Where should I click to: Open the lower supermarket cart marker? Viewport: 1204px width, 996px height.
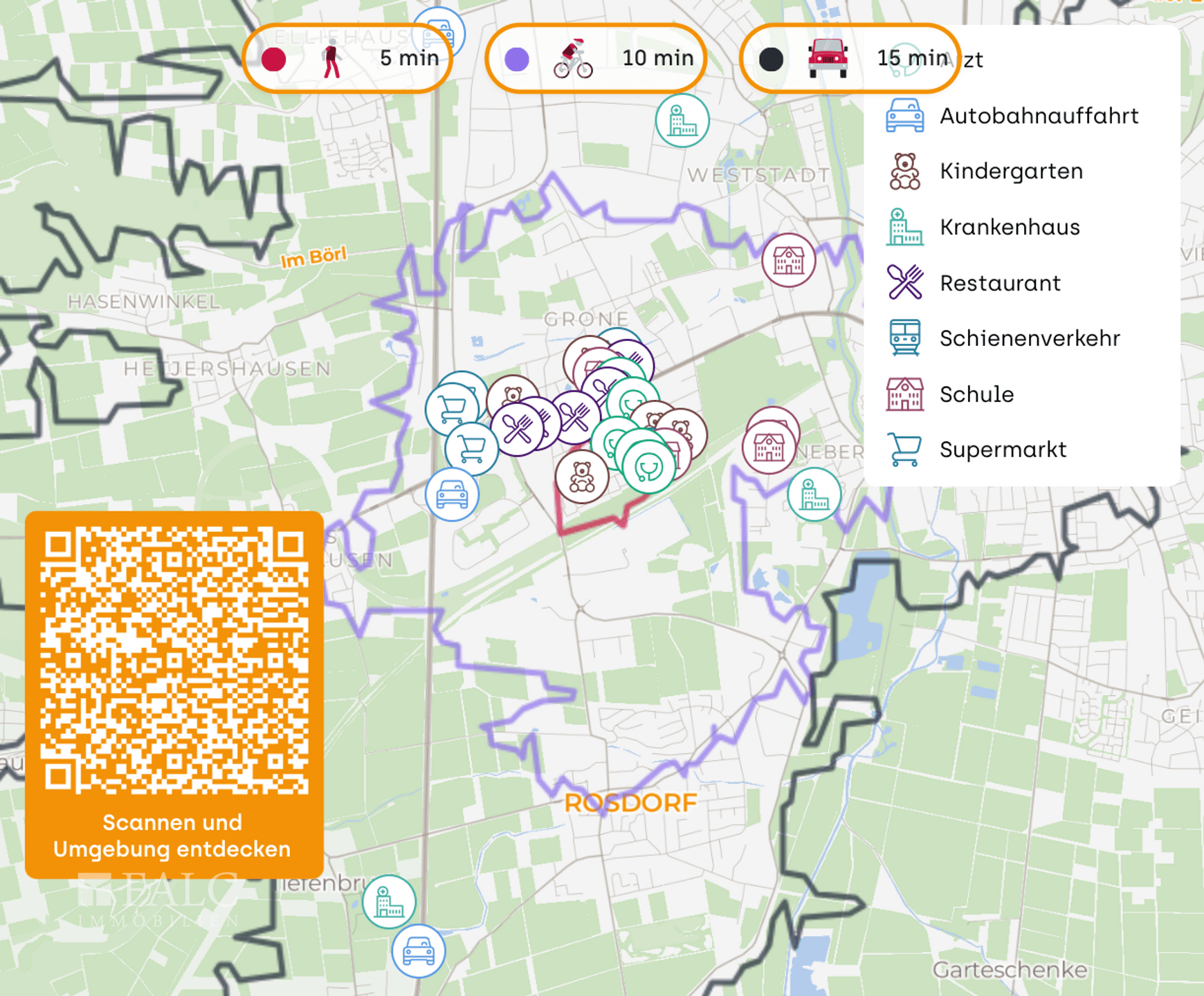(x=471, y=448)
